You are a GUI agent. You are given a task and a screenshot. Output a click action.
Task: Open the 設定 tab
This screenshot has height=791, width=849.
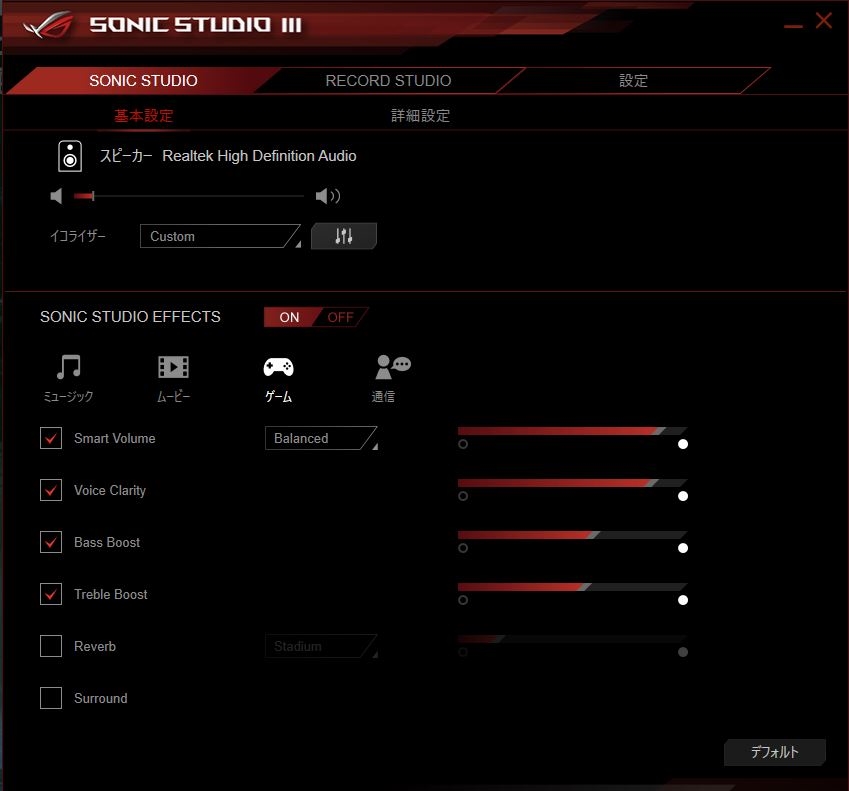[x=633, y=81]
